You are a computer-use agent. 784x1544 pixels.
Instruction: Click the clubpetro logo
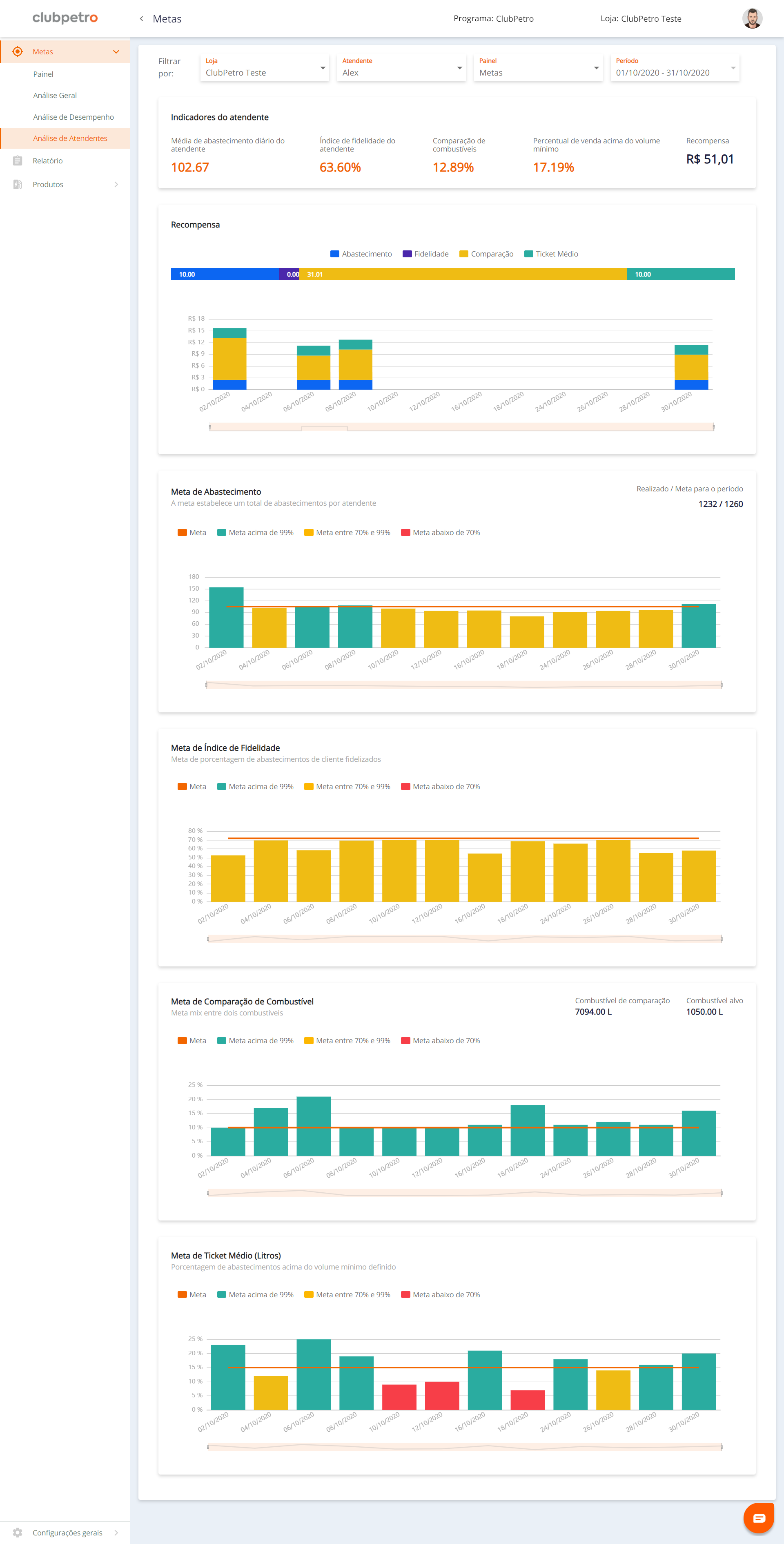(65, 18)
